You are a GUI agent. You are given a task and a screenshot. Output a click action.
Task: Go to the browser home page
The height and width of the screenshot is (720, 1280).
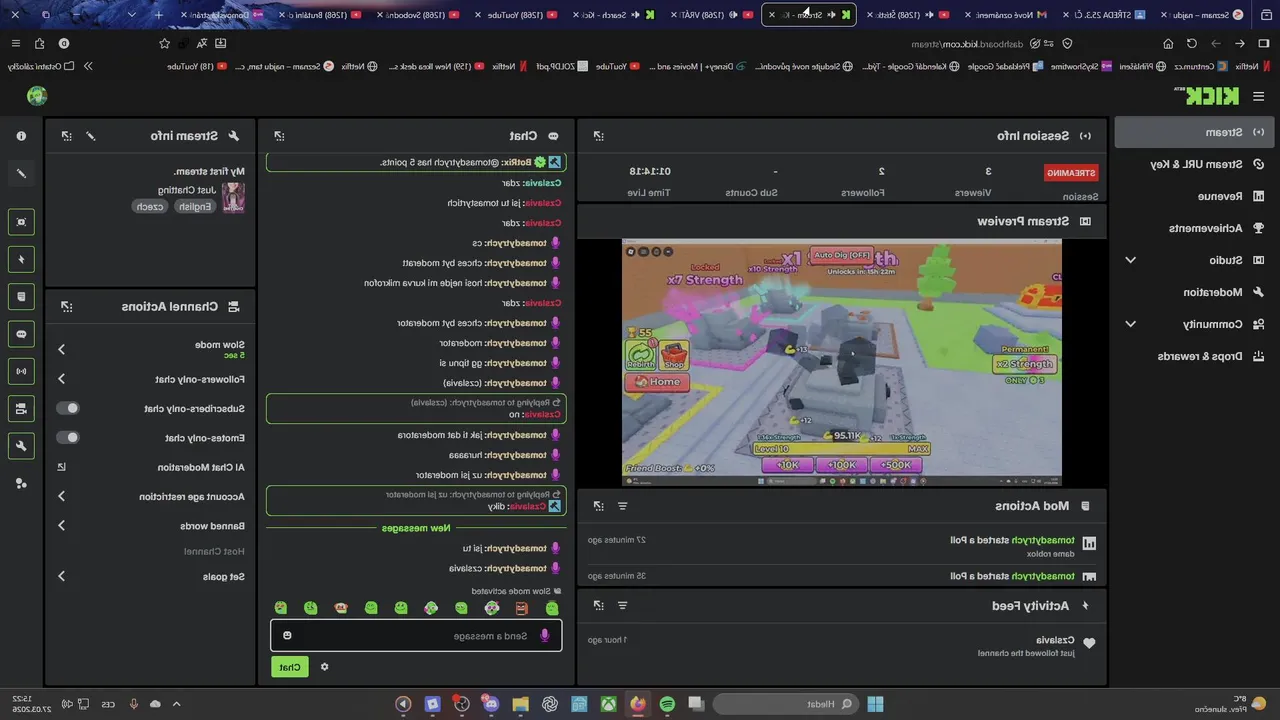point(1167,44)
